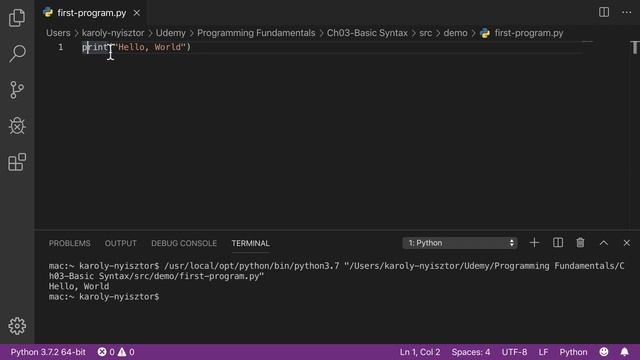
Task: Split the terminal pane
Action: coord(558,243)
